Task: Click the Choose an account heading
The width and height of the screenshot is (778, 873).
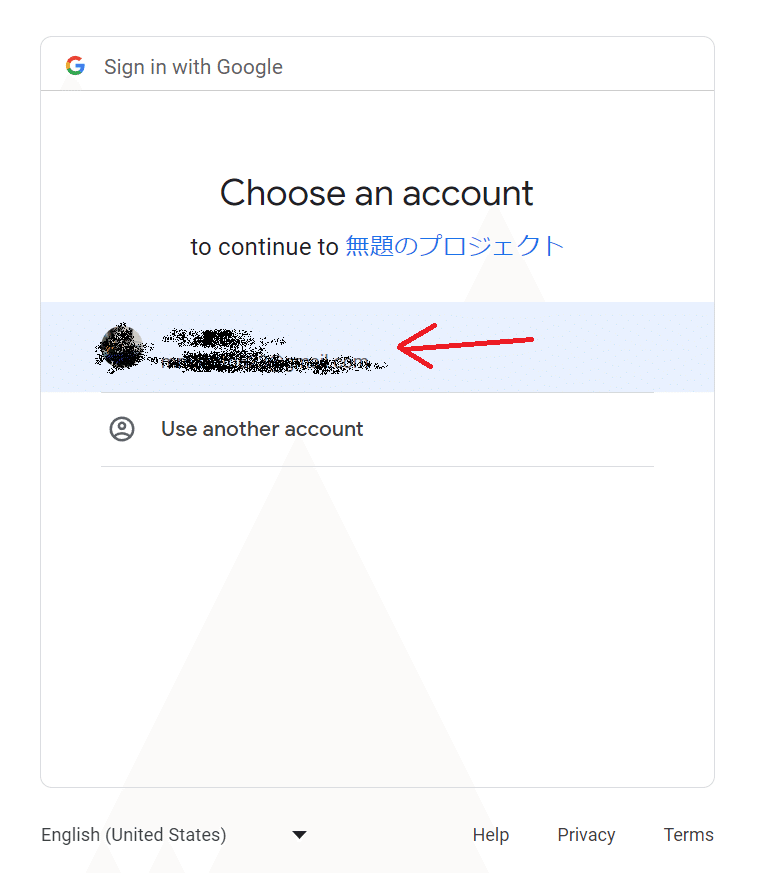Action: tap(376, 193)
